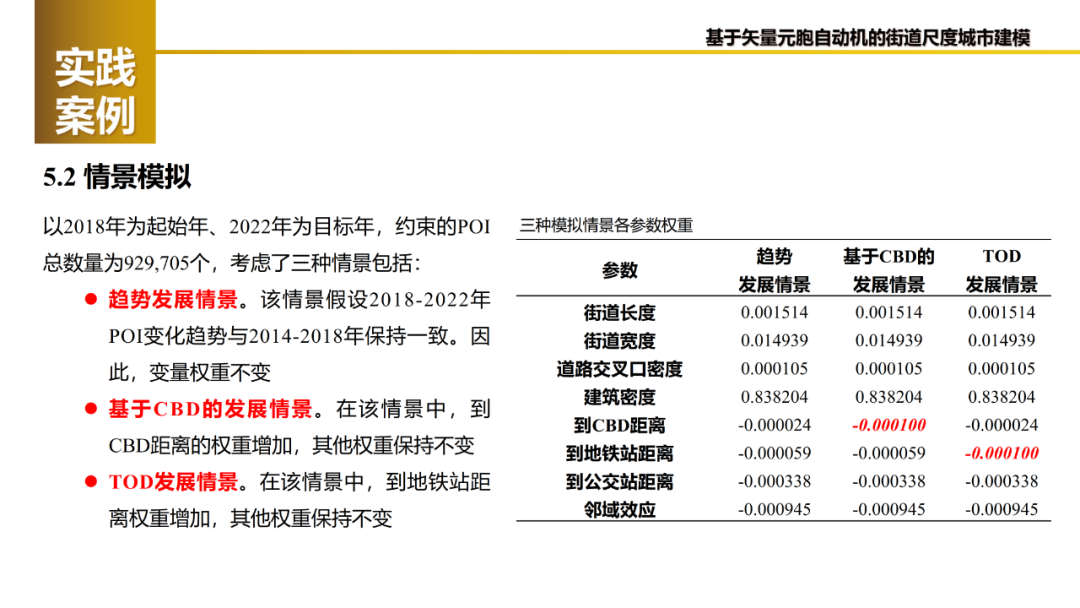Click the '实践案例' gold title block

[x=95, y=72]
